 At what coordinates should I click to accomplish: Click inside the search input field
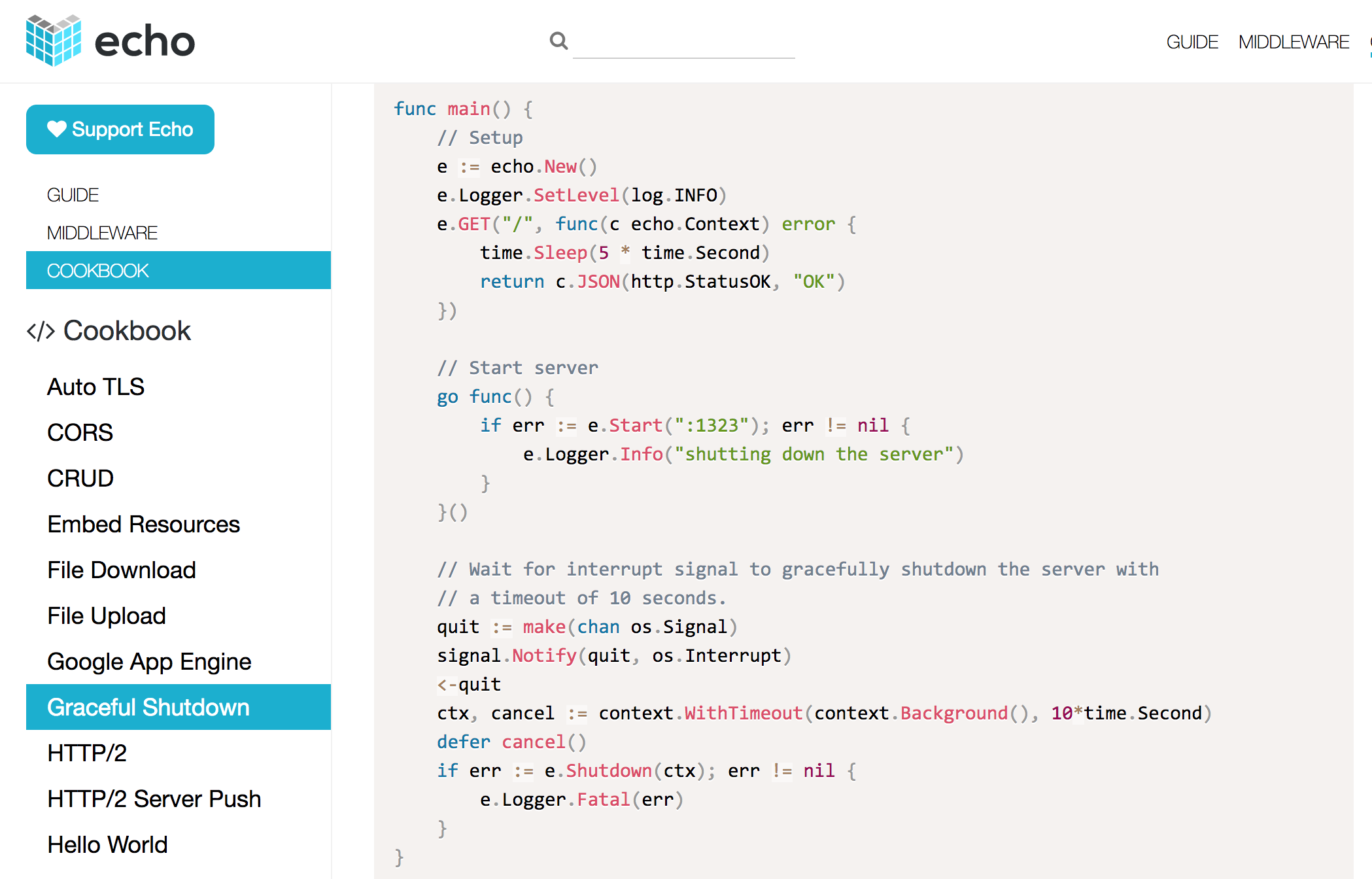683,49
